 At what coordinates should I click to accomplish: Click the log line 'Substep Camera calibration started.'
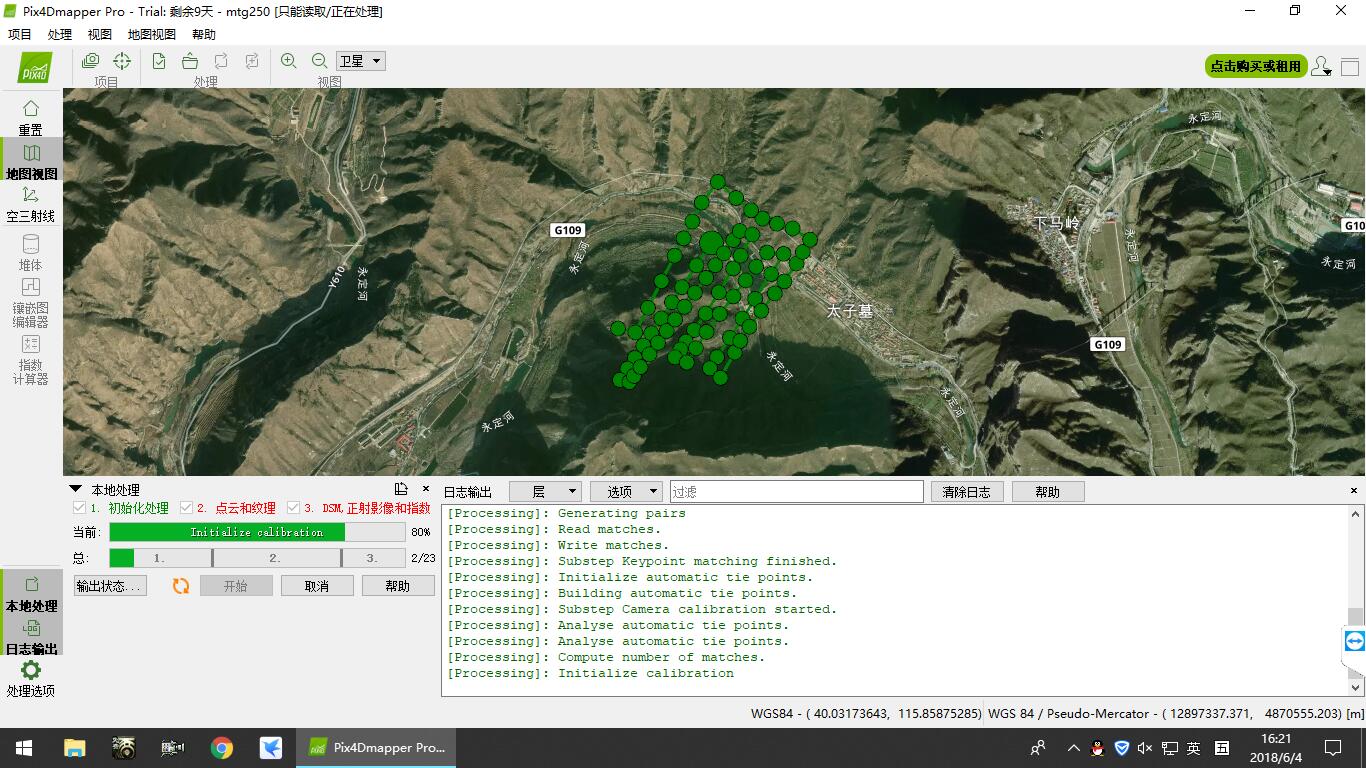pos(642,609)
